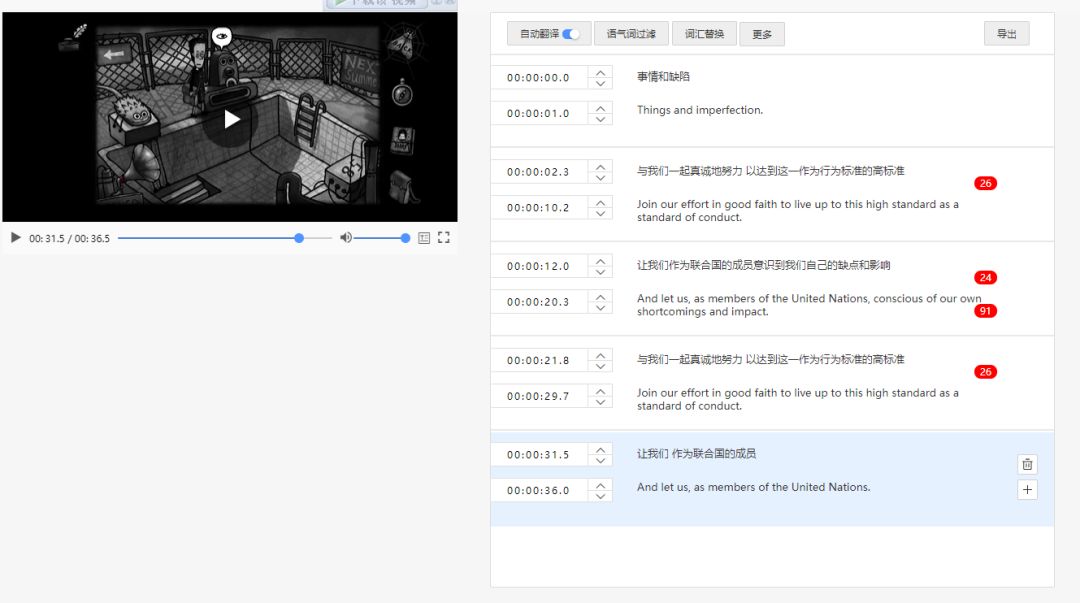
Task: Select Chinese subtitle at 00:00:12.0
Action: tap(763, 265)
